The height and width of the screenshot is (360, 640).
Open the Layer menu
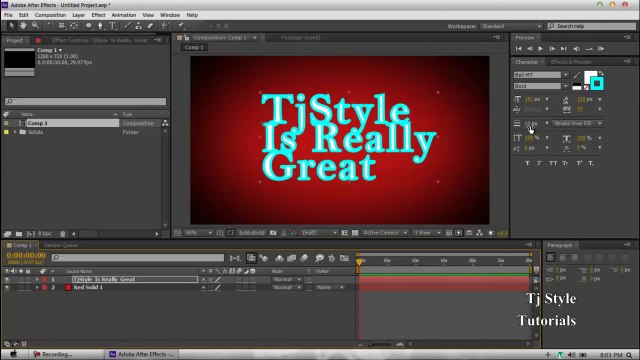[x=78, y=15]
